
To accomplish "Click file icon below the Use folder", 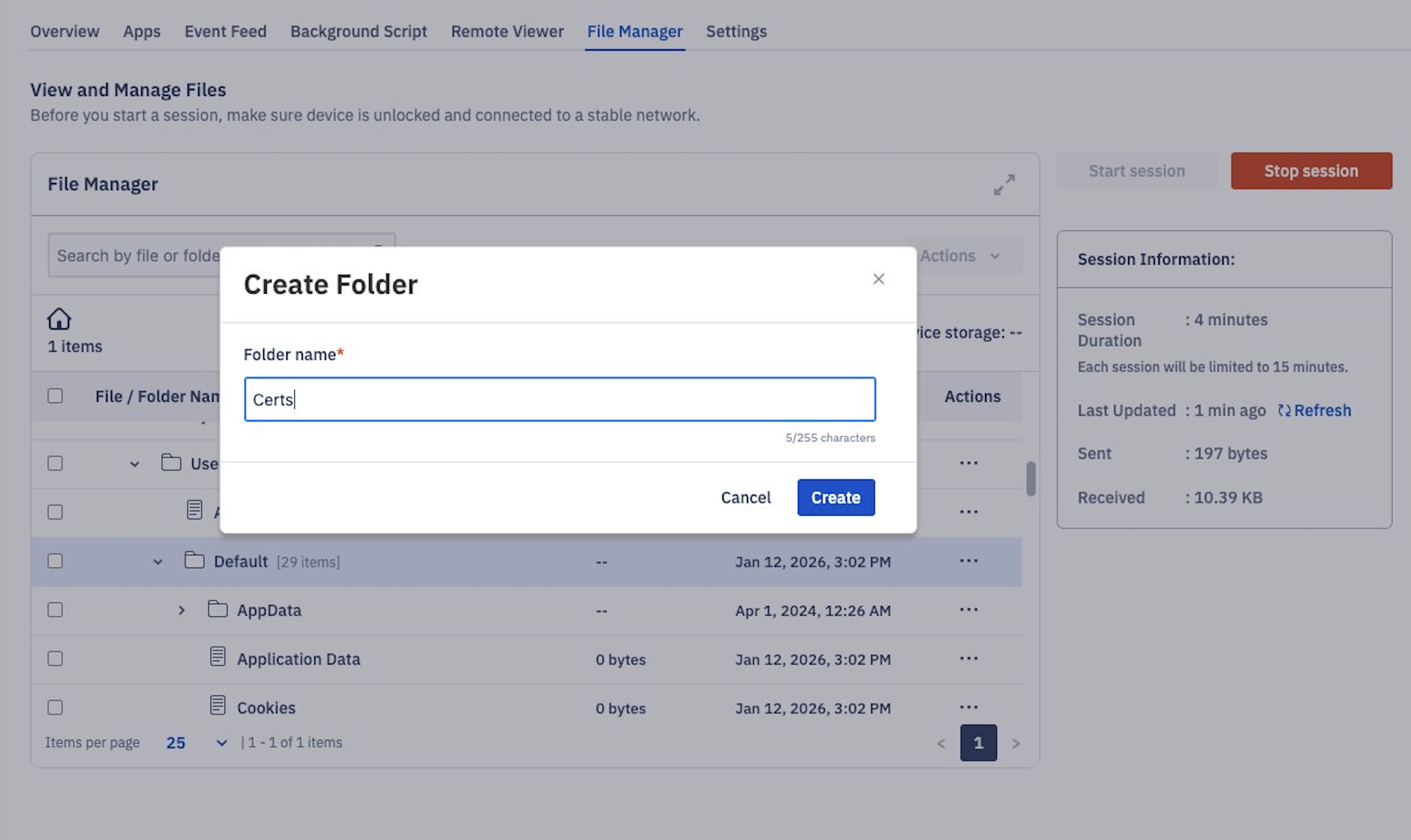I will [194, 510].
